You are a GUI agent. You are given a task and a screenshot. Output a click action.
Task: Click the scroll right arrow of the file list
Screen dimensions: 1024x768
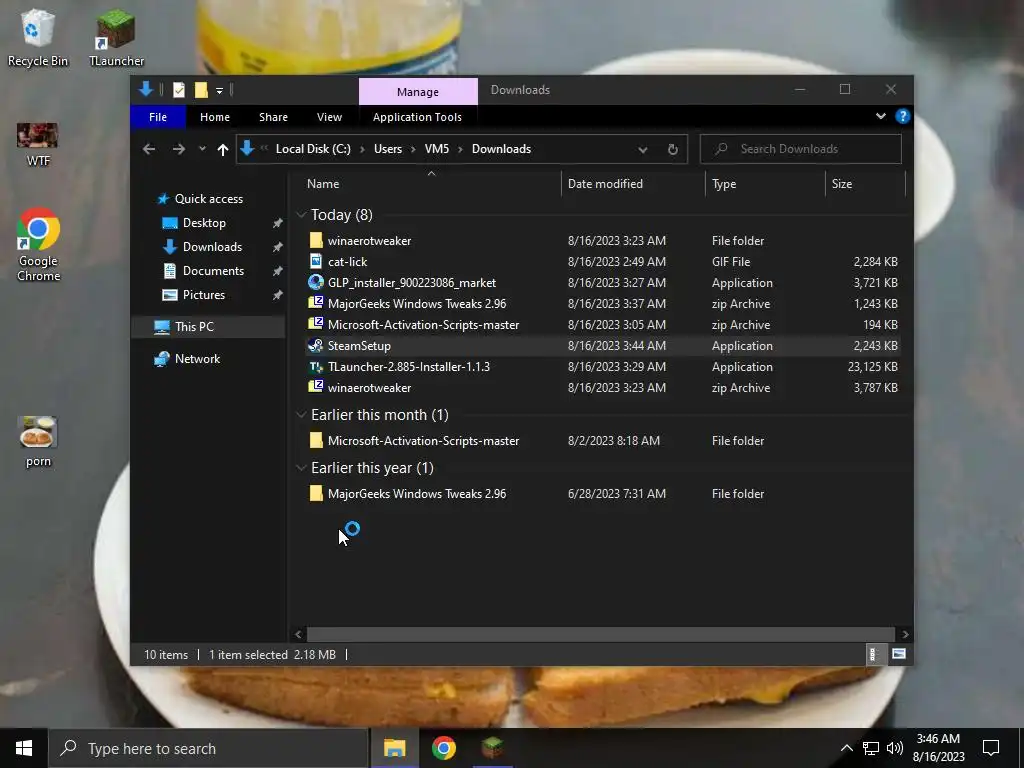905,634
